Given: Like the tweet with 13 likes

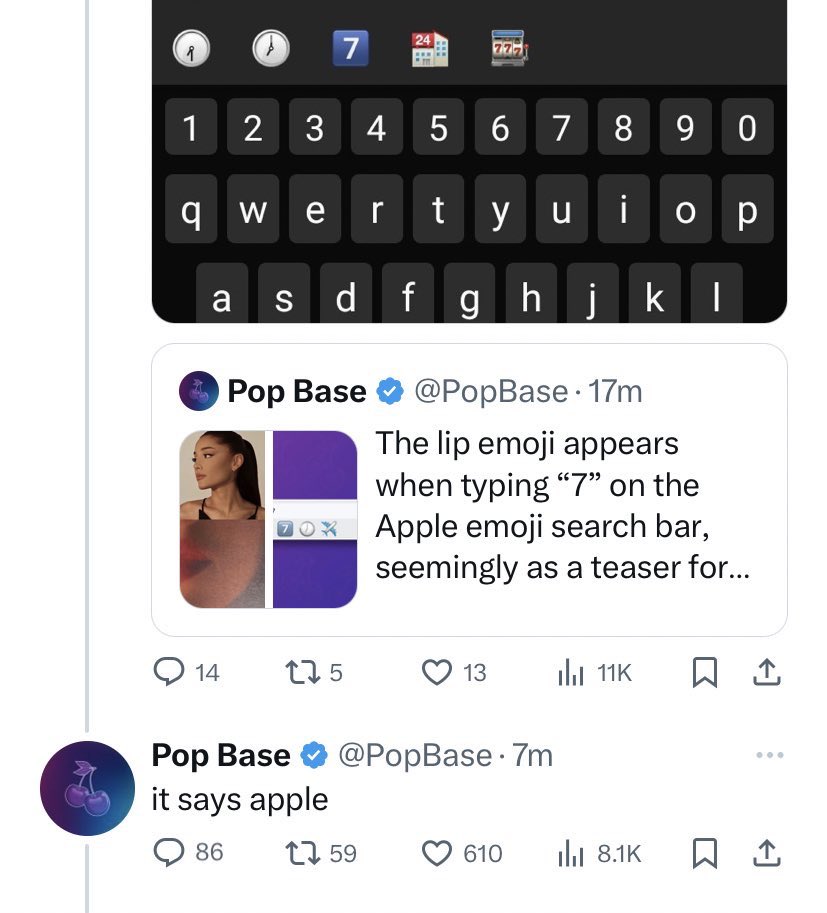Looking at the screenshot, I should 437,673.
